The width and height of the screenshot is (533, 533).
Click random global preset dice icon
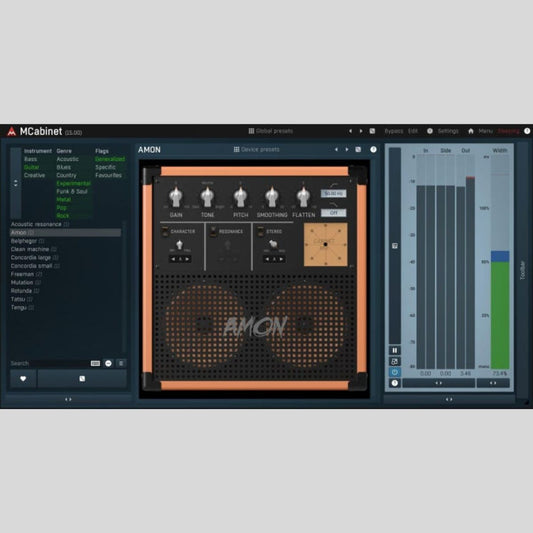pos(372,131)
